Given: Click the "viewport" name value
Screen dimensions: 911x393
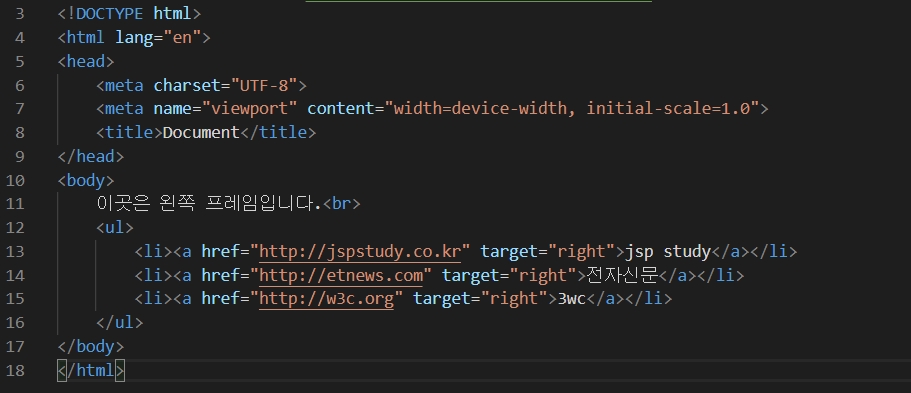Looking at the screenshot, I should point(249,109).
